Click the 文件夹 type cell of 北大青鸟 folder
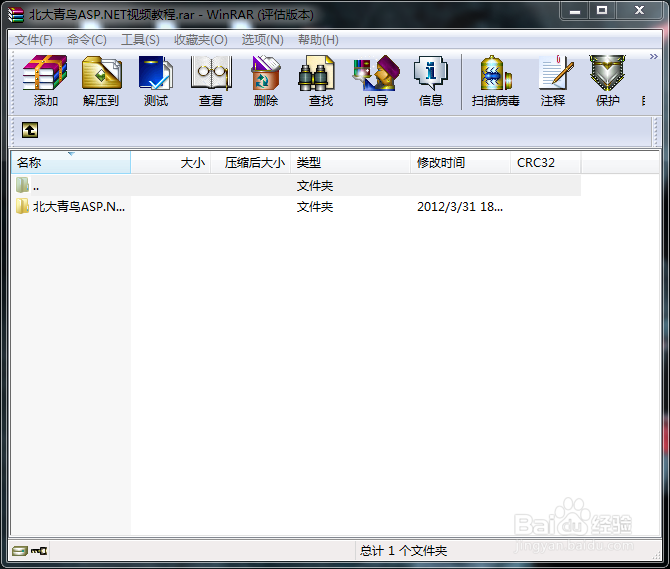 315,207
